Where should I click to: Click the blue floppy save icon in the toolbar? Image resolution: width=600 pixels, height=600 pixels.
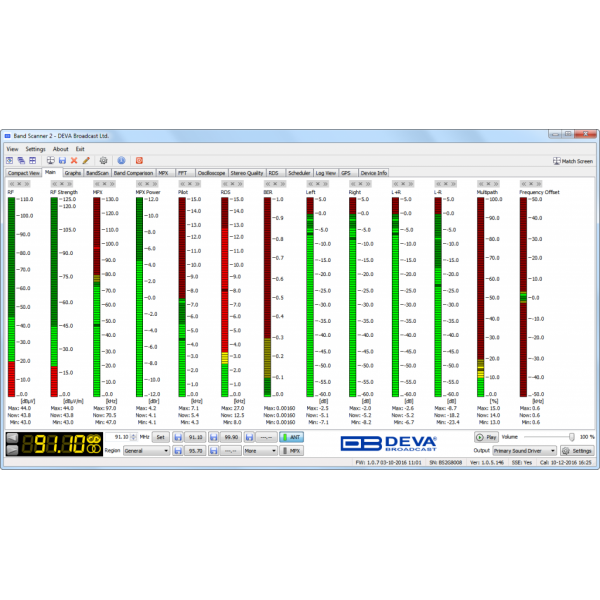[x=62, y=160]
